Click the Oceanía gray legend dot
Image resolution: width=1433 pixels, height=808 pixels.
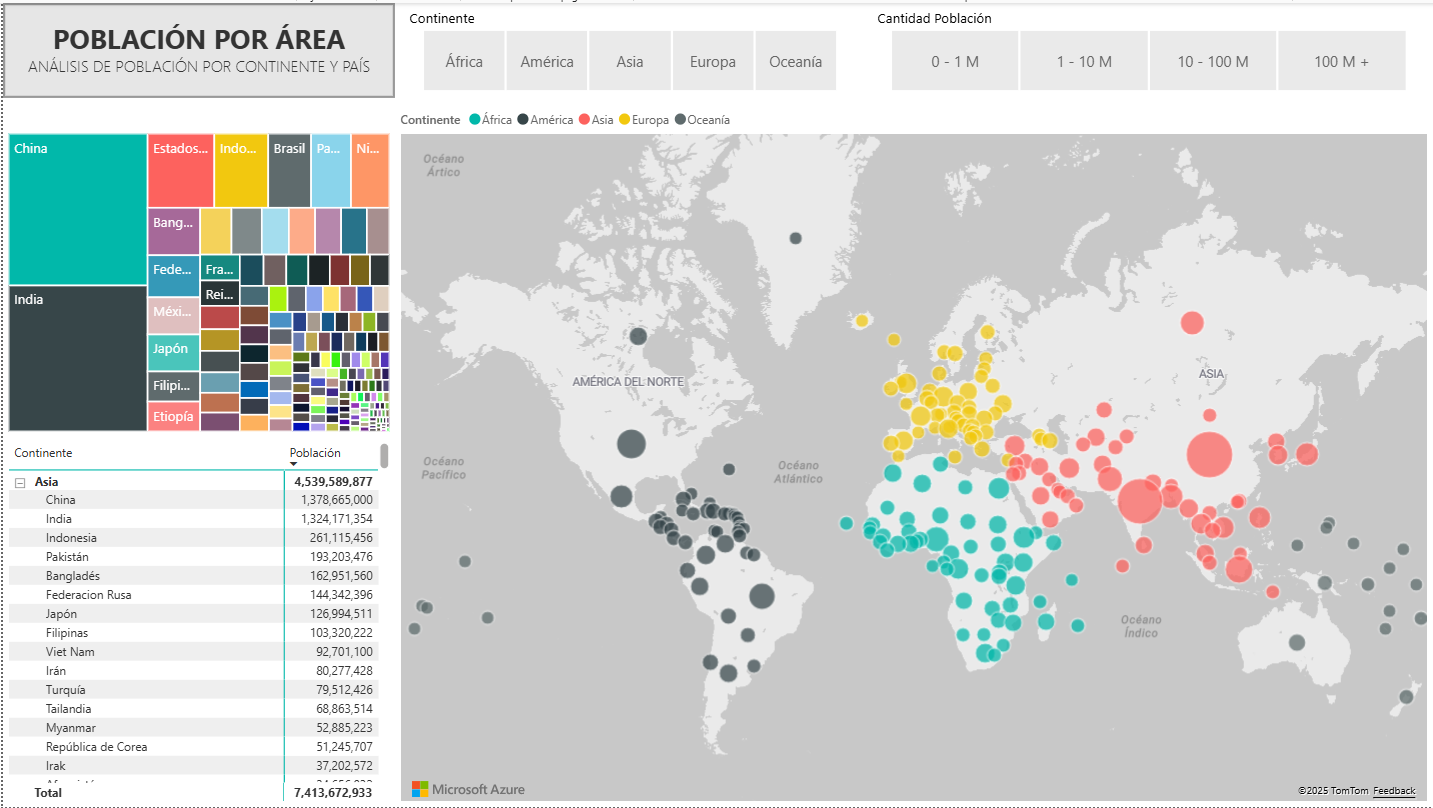coord(680,120)
